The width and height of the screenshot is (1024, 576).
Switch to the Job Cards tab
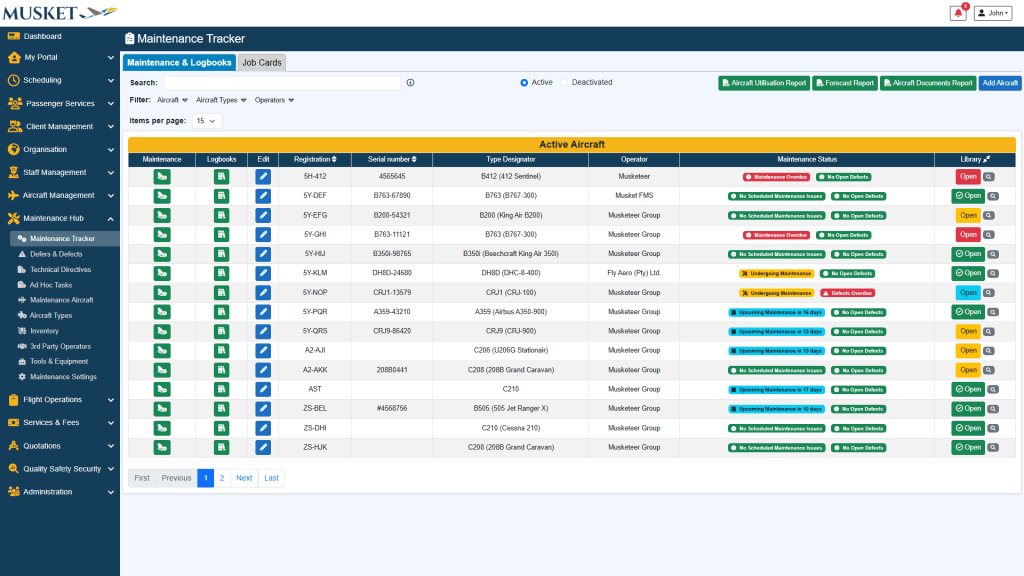pos(262,63)
